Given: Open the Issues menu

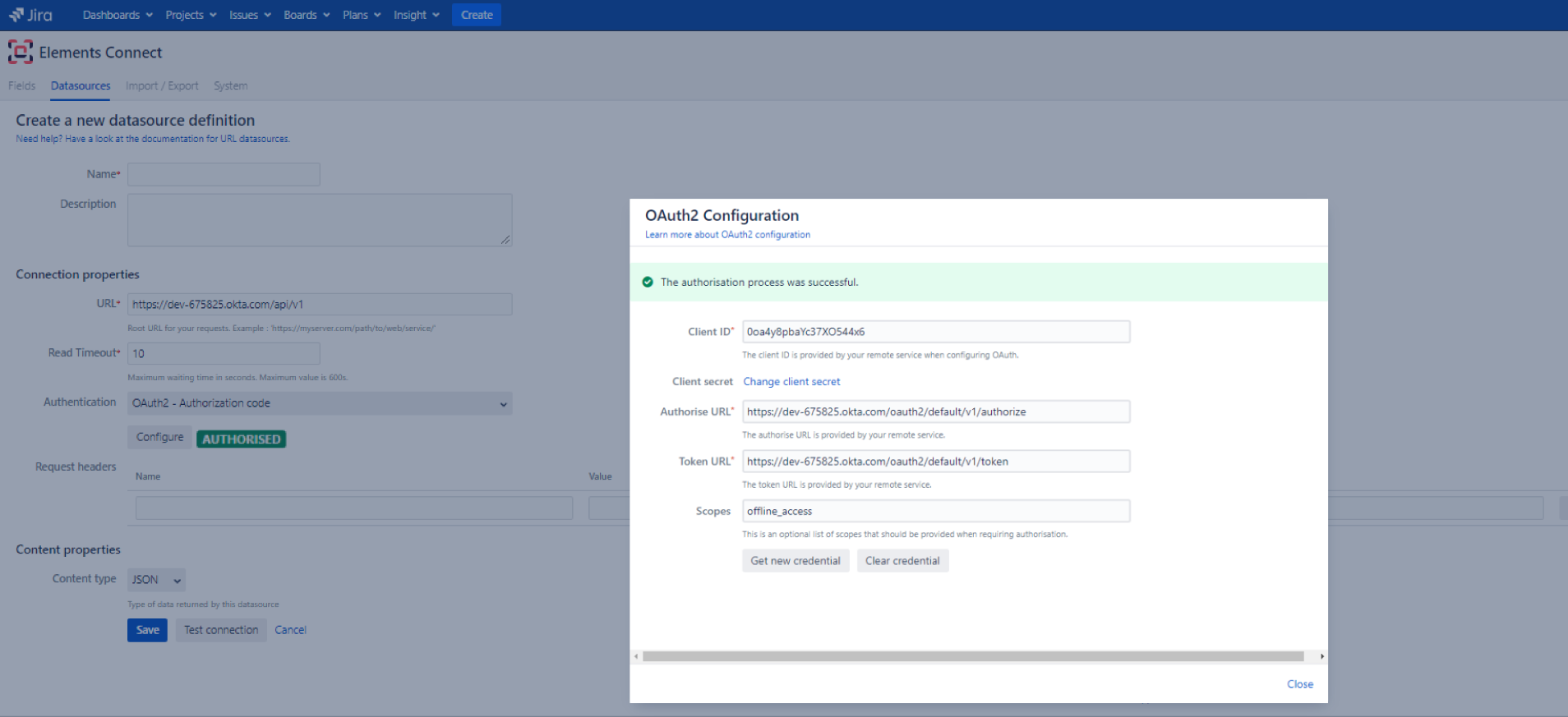Looking at the screenshot, I should click(x=250, y=15).
